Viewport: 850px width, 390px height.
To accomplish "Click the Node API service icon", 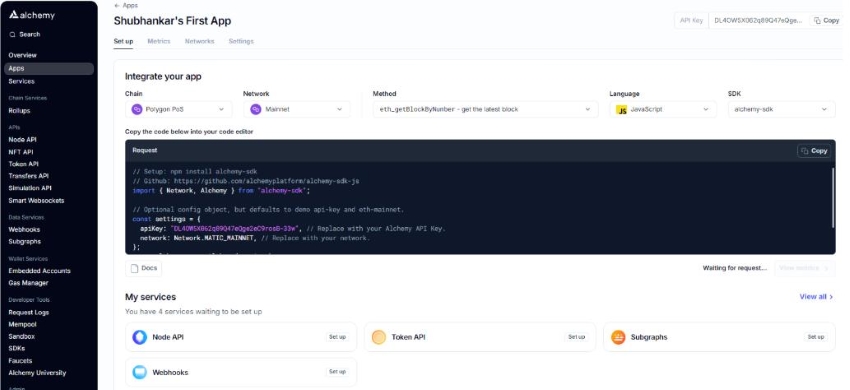I will [140, 337].
